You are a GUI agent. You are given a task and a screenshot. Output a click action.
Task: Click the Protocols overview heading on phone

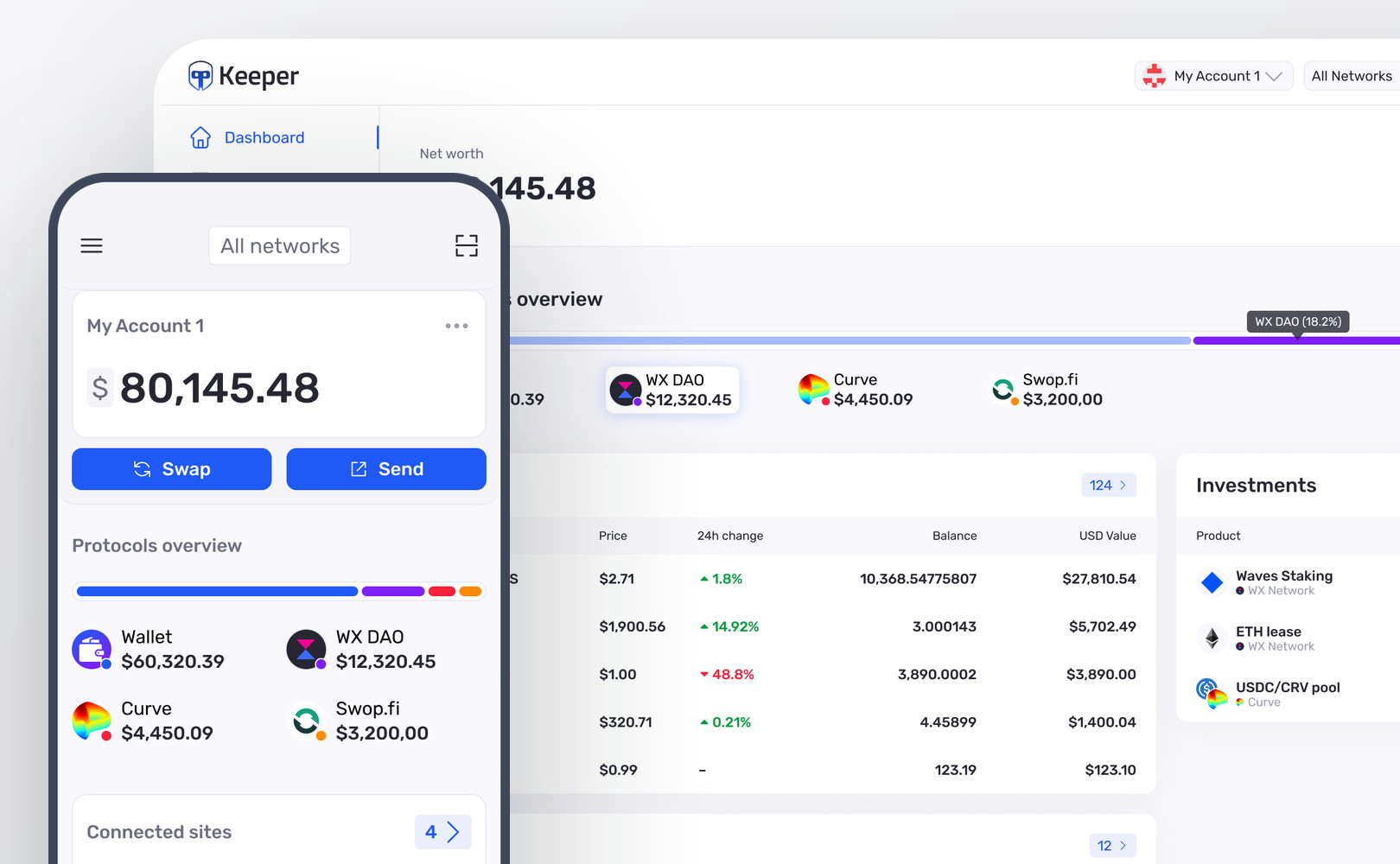[156, 546]
